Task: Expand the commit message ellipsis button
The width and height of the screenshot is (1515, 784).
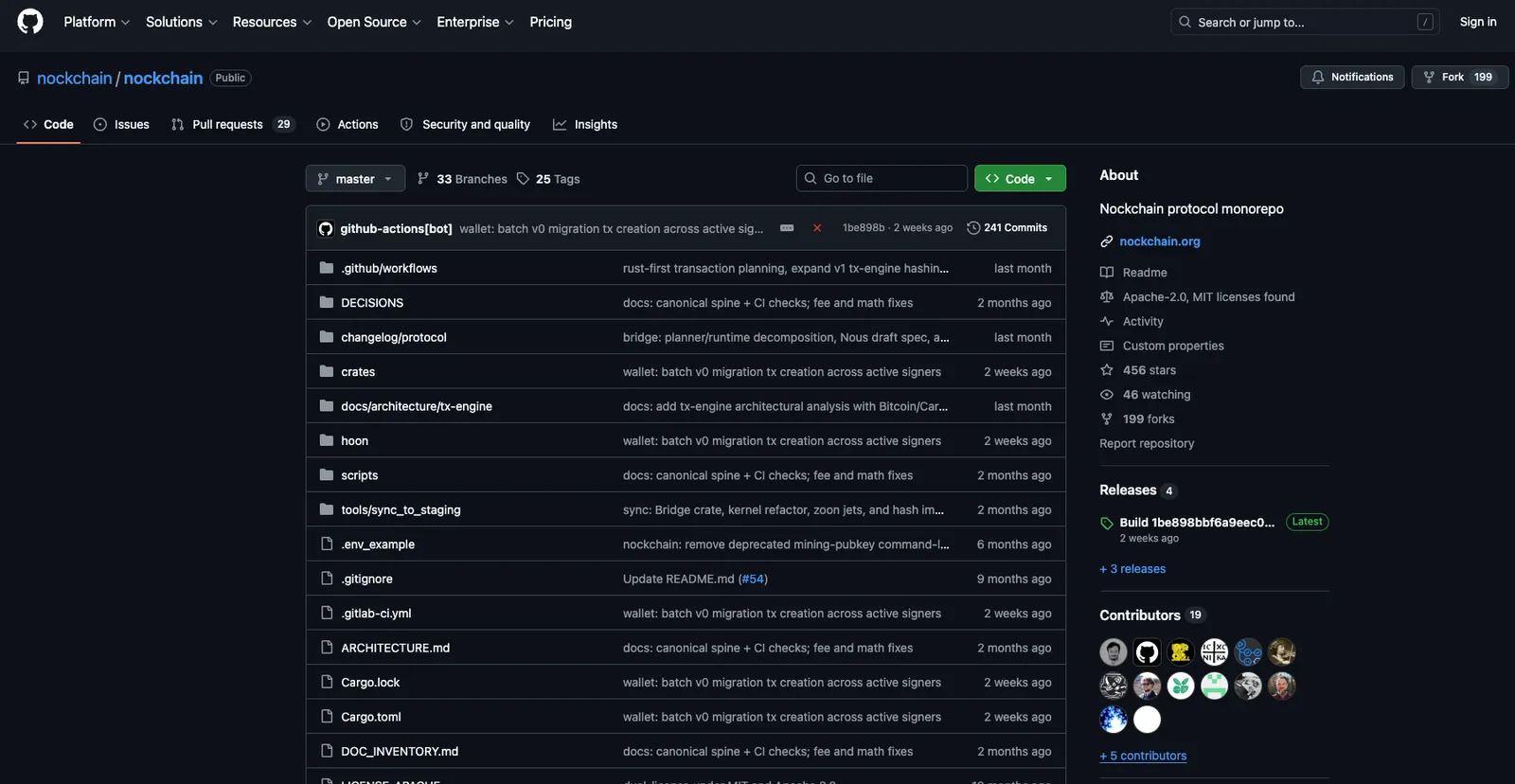Action: point(787,228)
